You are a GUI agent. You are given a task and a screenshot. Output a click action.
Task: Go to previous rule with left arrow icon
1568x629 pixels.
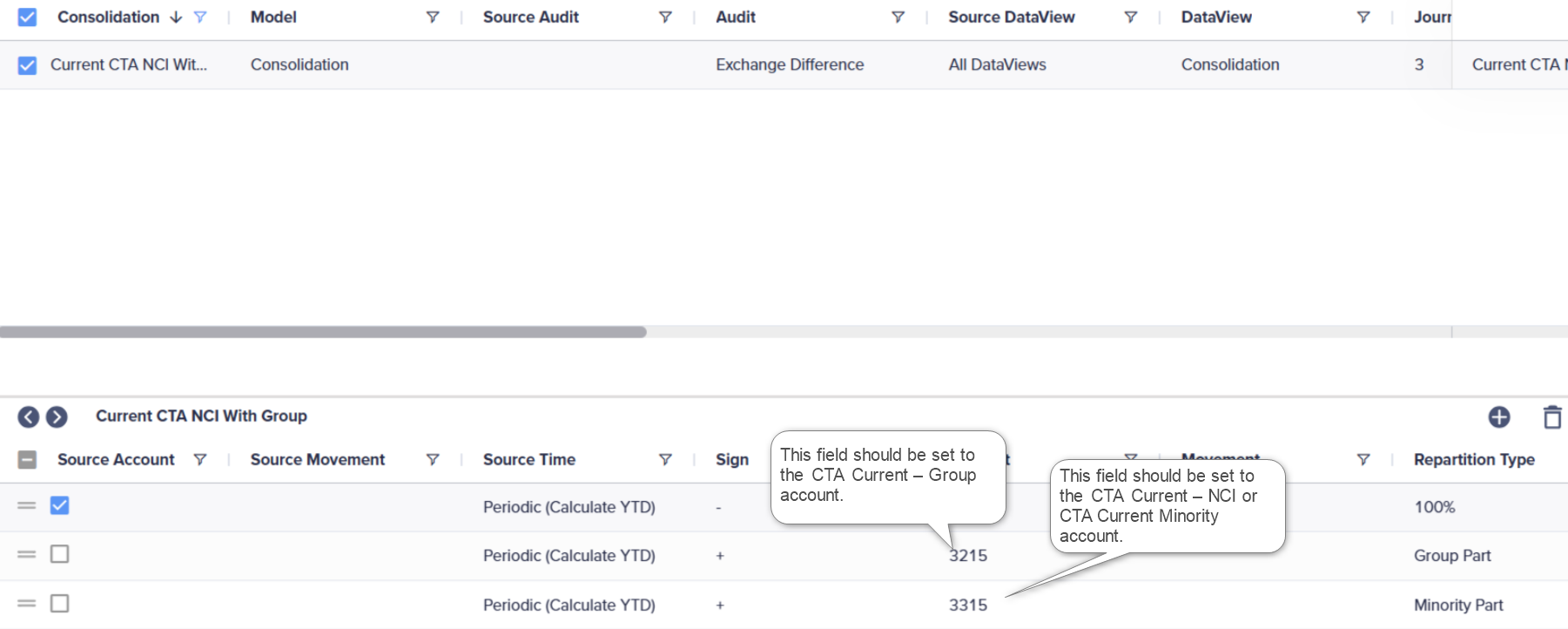pyautogui.click(x=29, y=417)
